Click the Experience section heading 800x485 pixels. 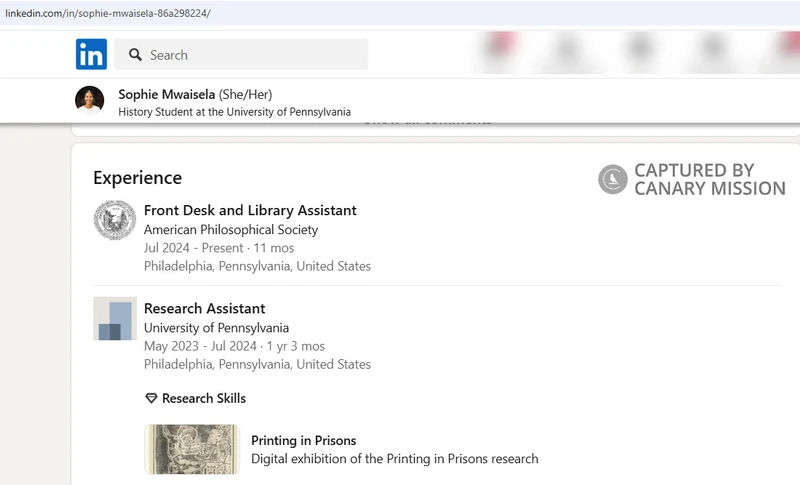coord(137,178)
